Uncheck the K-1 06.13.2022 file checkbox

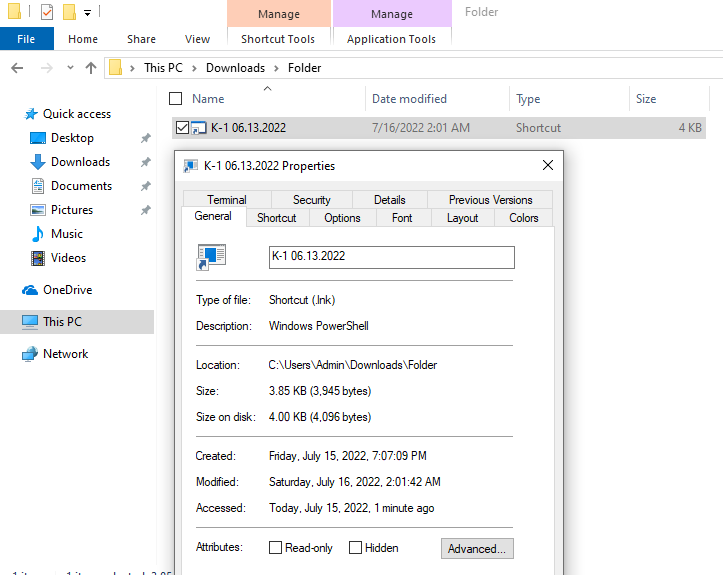[x=181, y=128]
